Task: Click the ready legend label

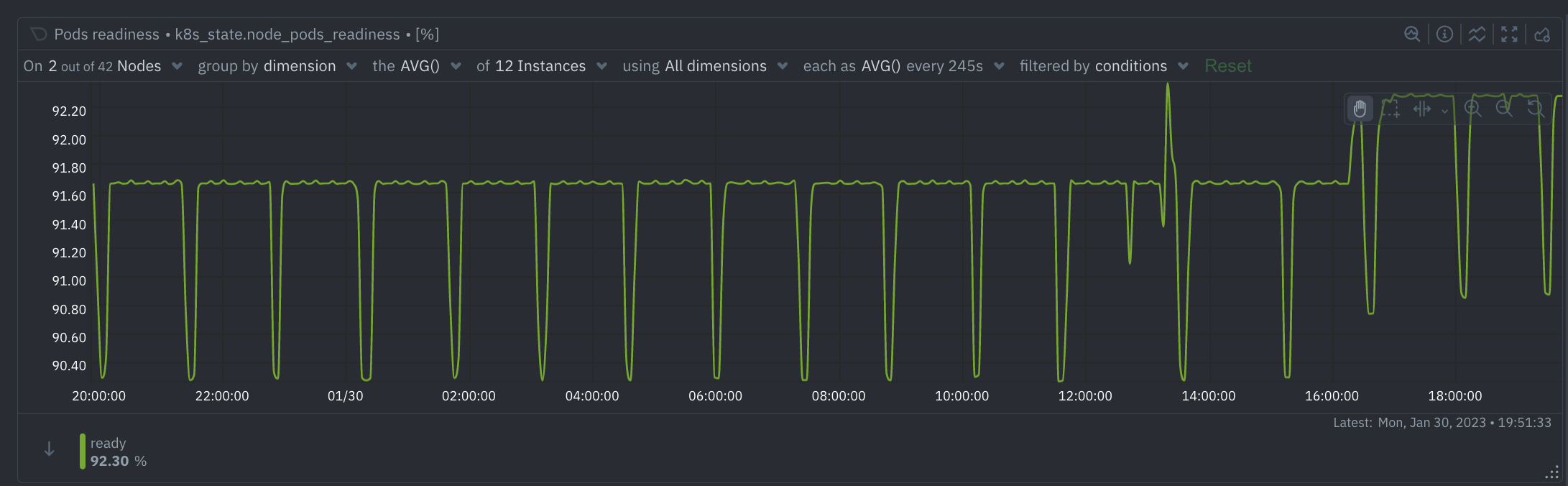Action: [109, 443]
